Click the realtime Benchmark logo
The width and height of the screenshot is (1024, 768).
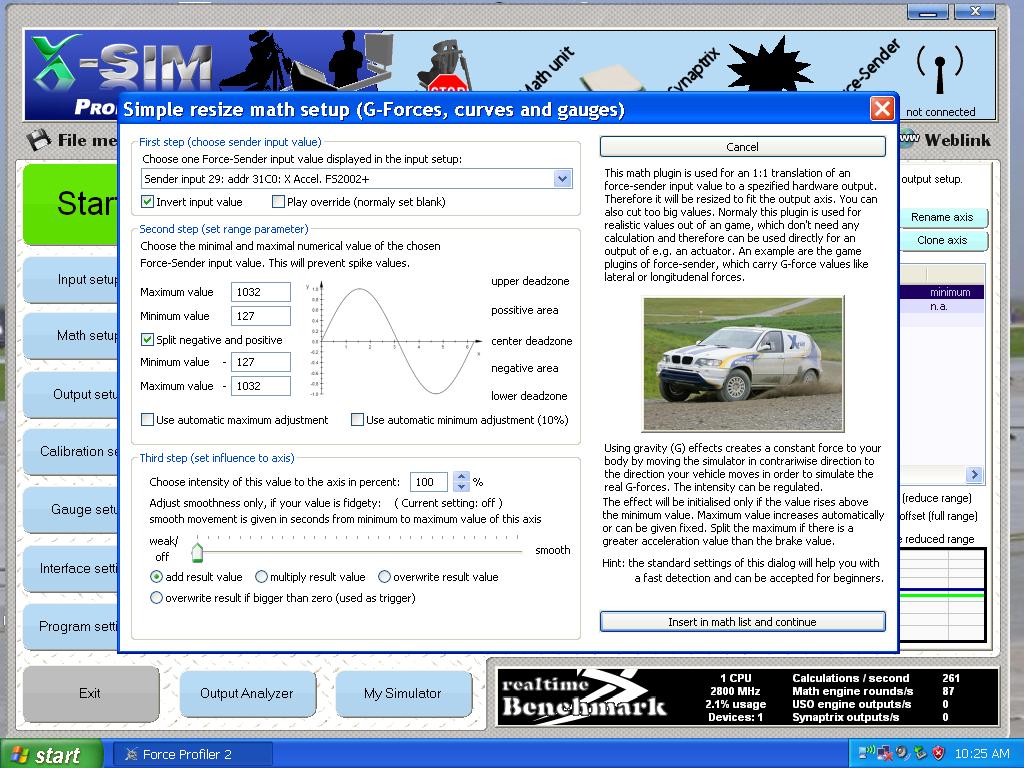584,697
